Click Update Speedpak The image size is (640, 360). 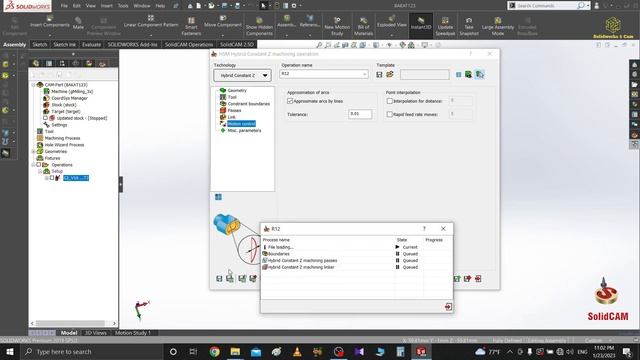(445, 27)
